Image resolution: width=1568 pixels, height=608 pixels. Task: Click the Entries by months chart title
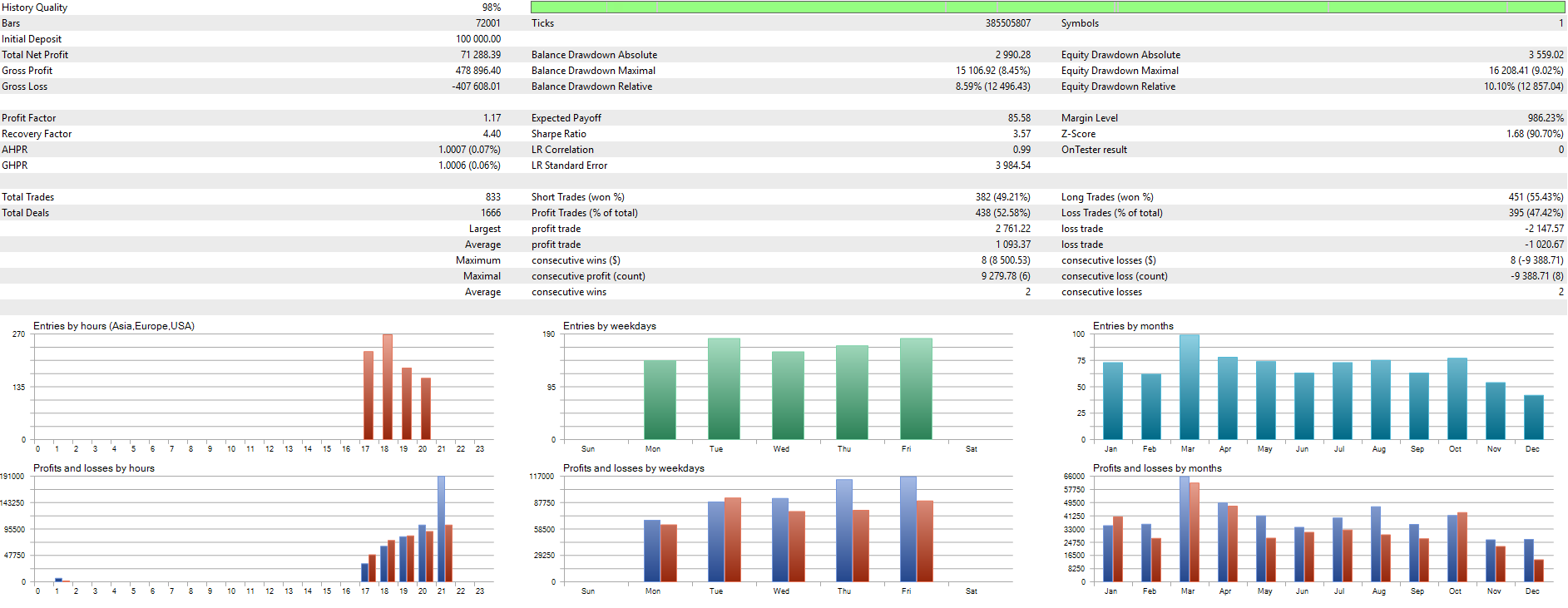point(1133,326)
